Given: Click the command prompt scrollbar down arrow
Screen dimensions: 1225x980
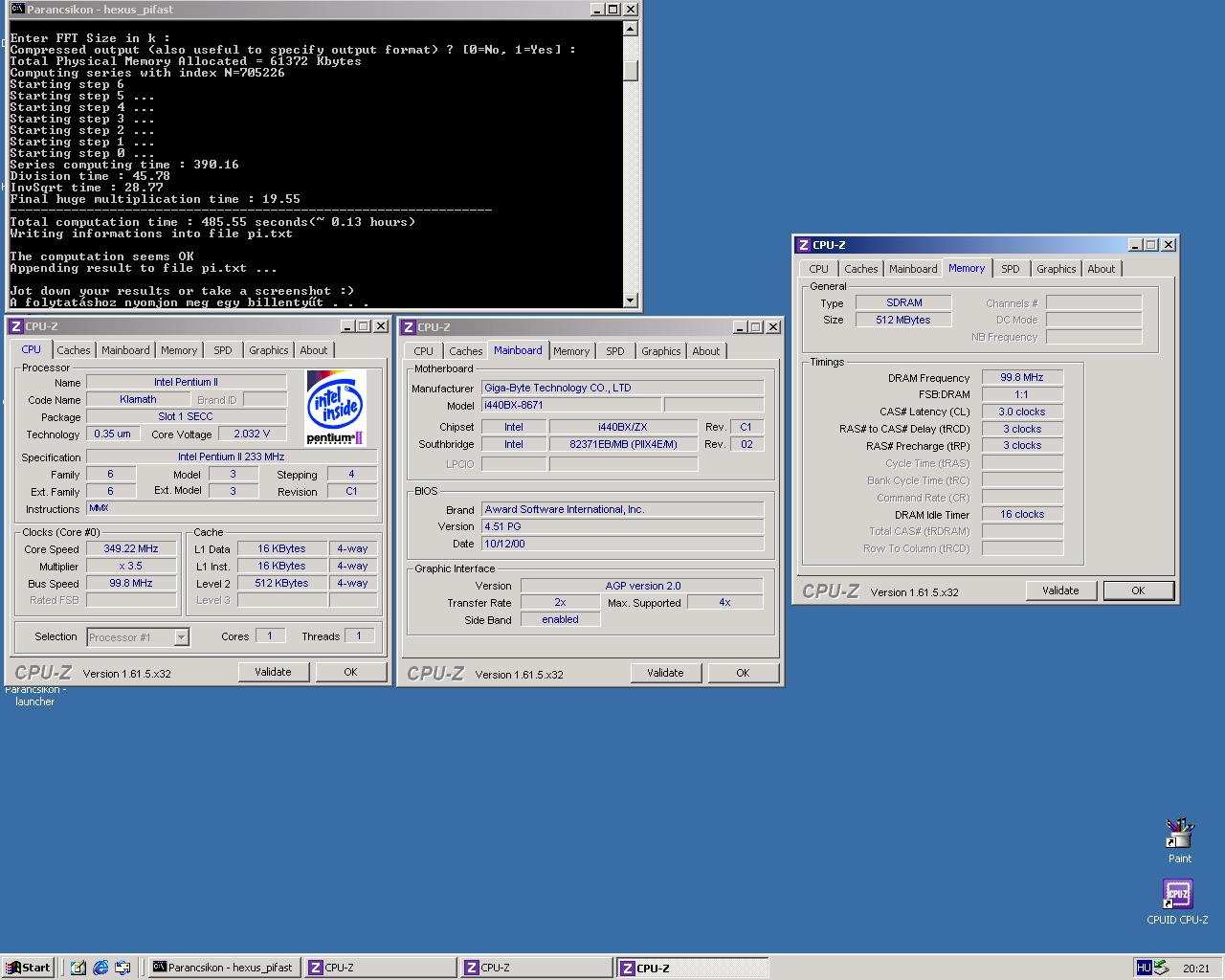Looking at the screenshot, I should tap(630, 301).
